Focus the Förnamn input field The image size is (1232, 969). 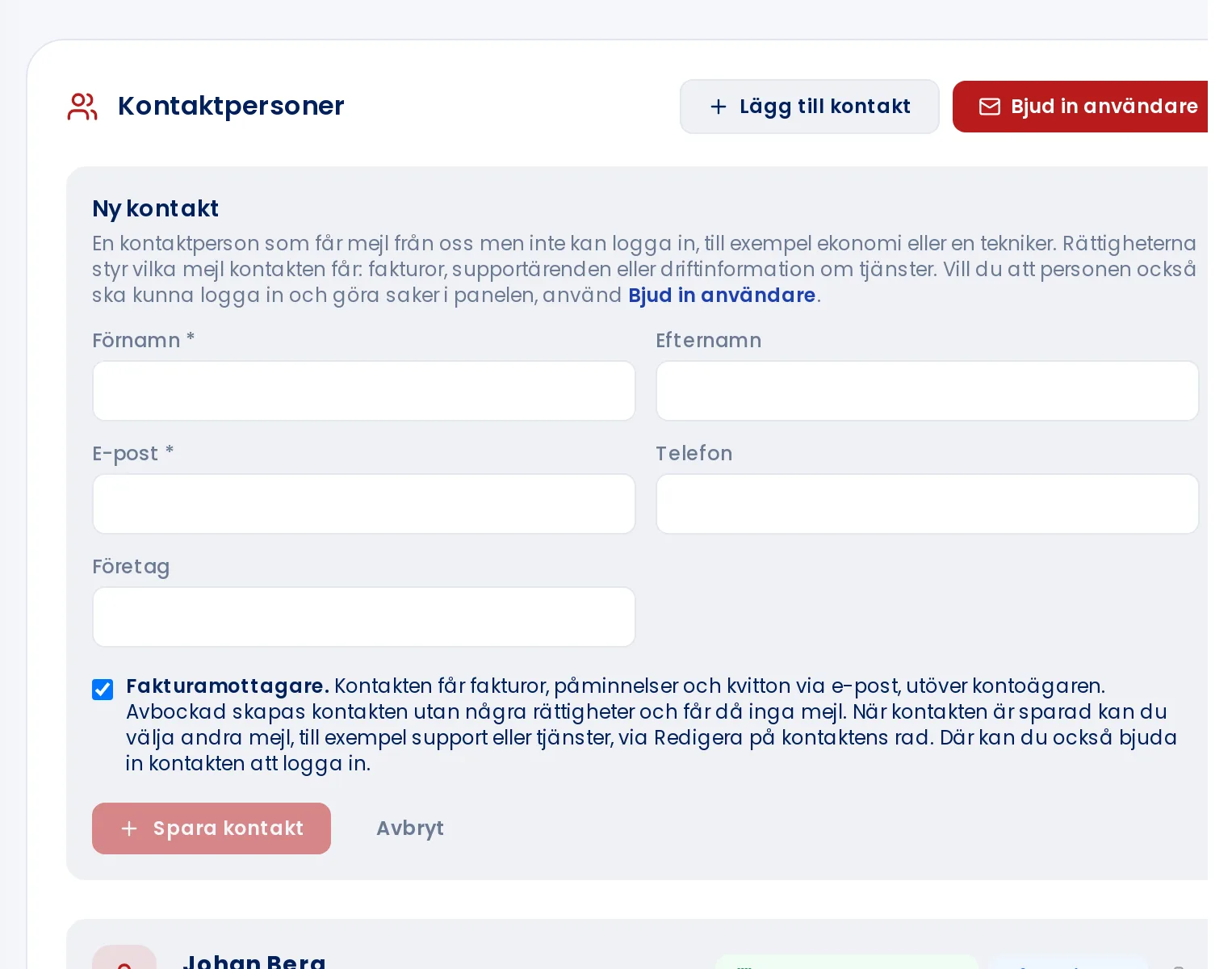pos(364,391)
